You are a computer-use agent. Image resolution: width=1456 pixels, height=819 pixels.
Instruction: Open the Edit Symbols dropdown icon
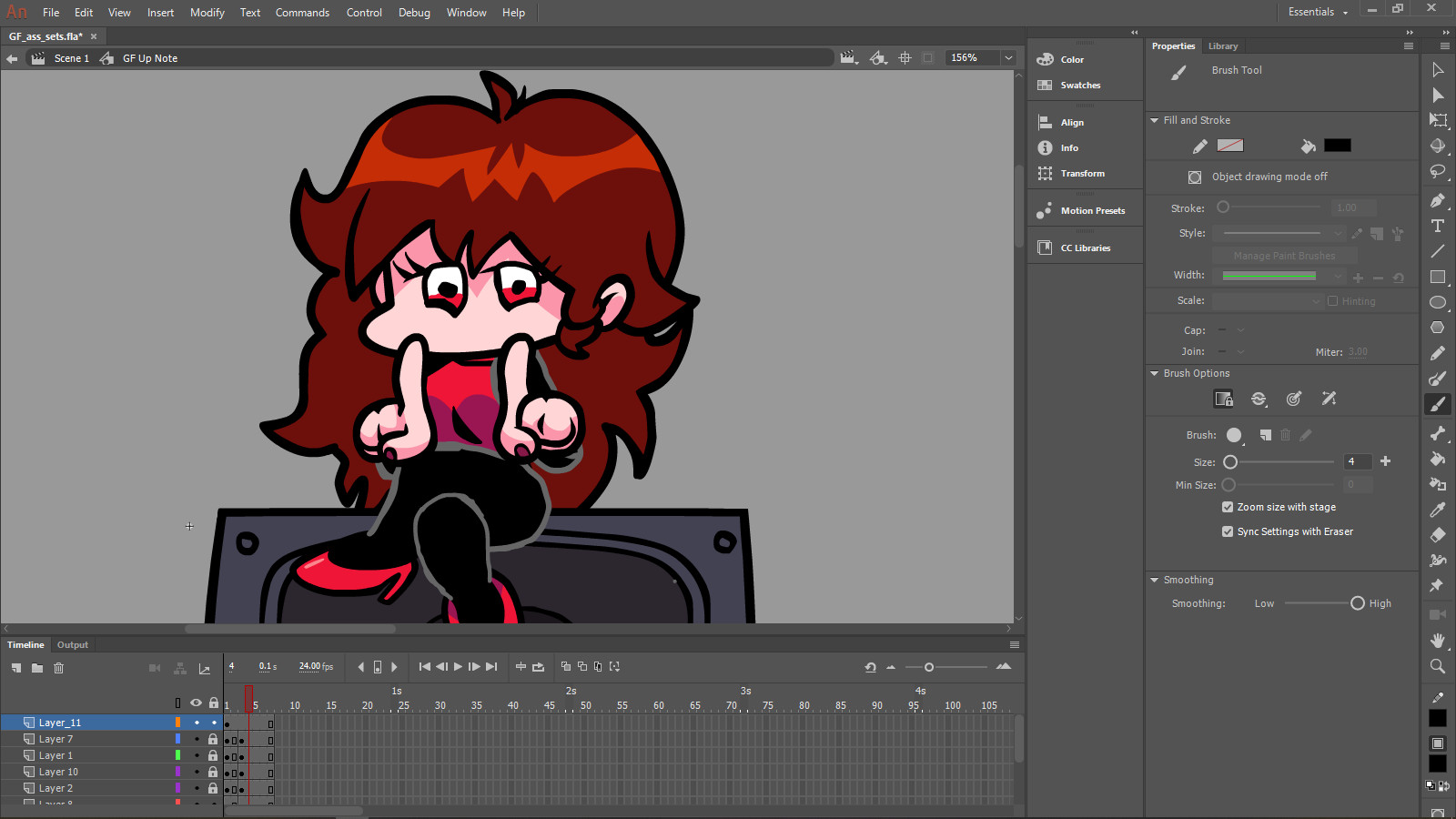click(877, 57)
